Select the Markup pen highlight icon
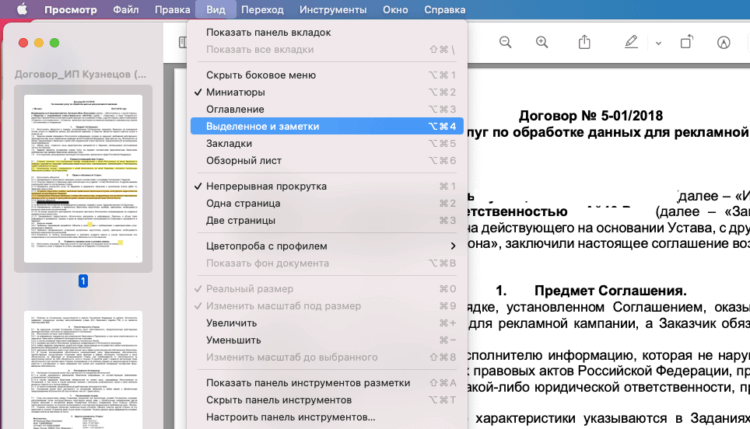The height and width of the screenshot is (429, 750). tap(631, 42)
